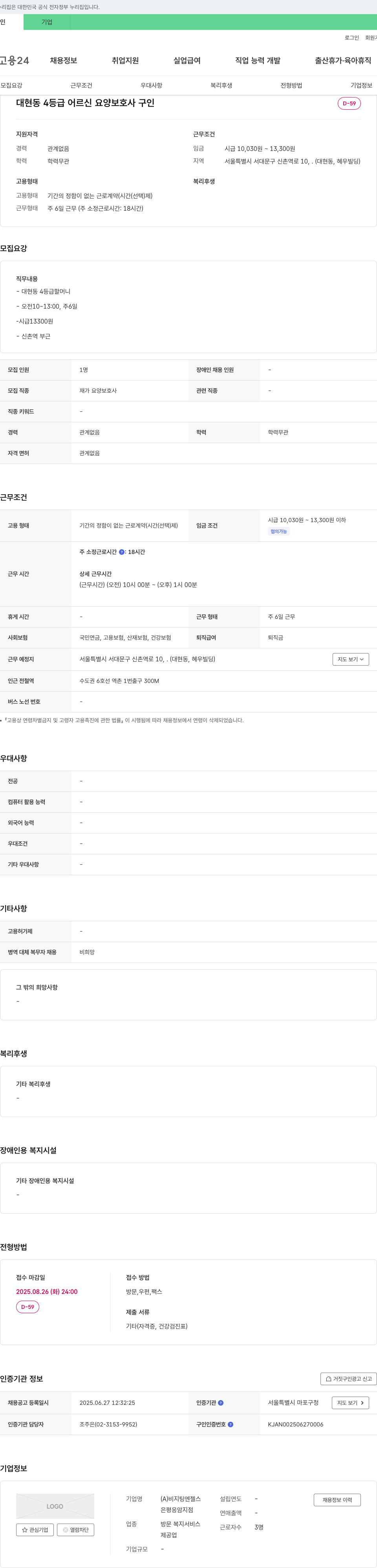Click the registration date 2025.06.27 12:32:25

tap(107, 1403)
